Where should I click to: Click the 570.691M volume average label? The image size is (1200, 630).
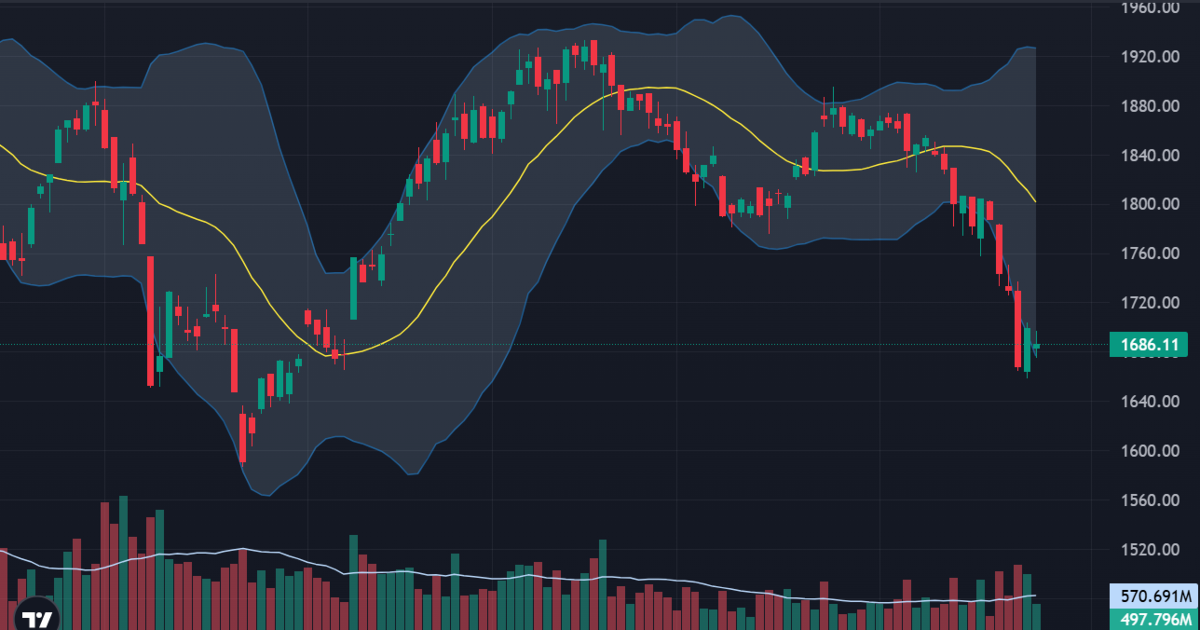1153,594
